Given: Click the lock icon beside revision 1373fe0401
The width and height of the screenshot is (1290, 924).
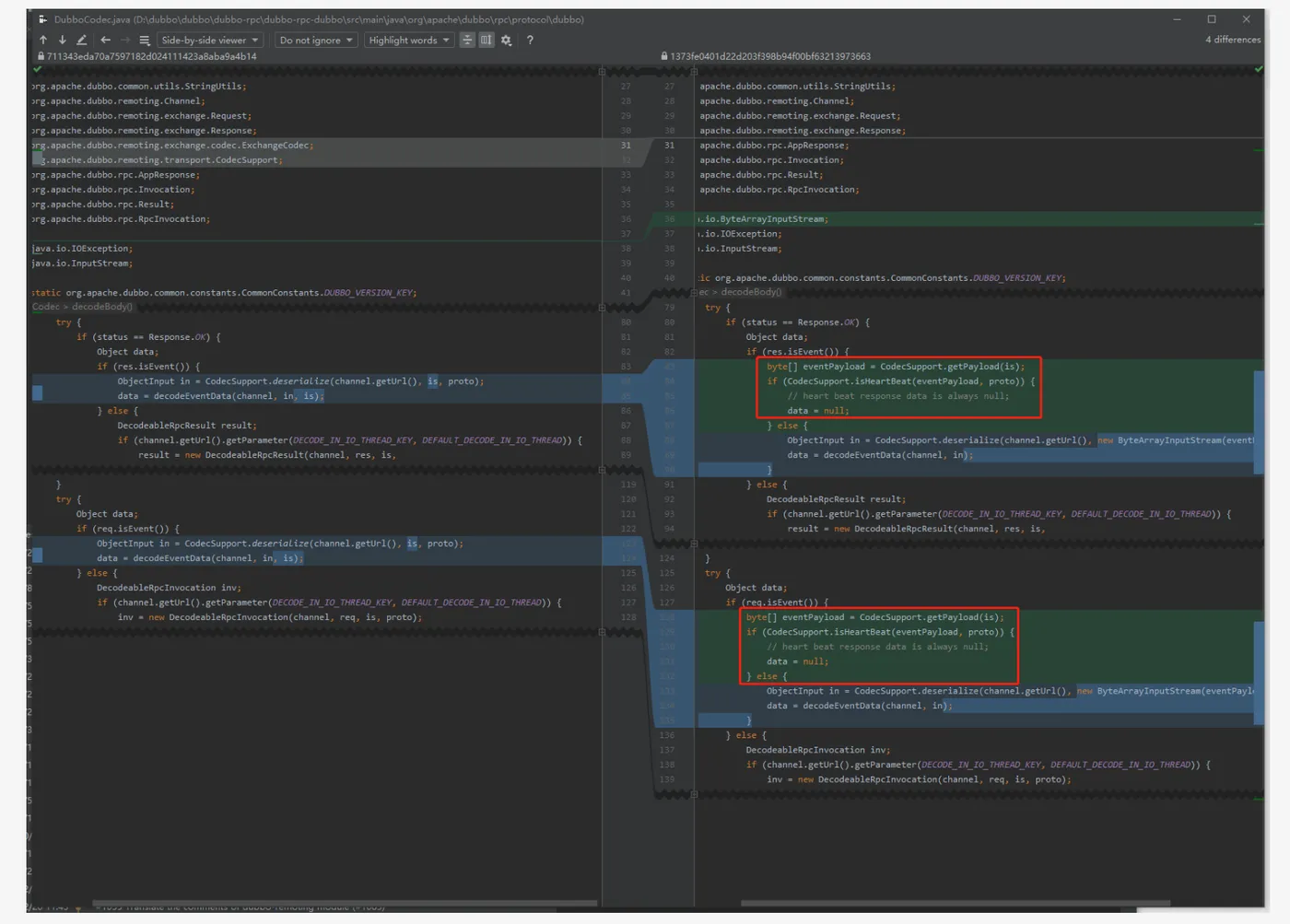Looking at the screenshot, I should pos(664,56).
